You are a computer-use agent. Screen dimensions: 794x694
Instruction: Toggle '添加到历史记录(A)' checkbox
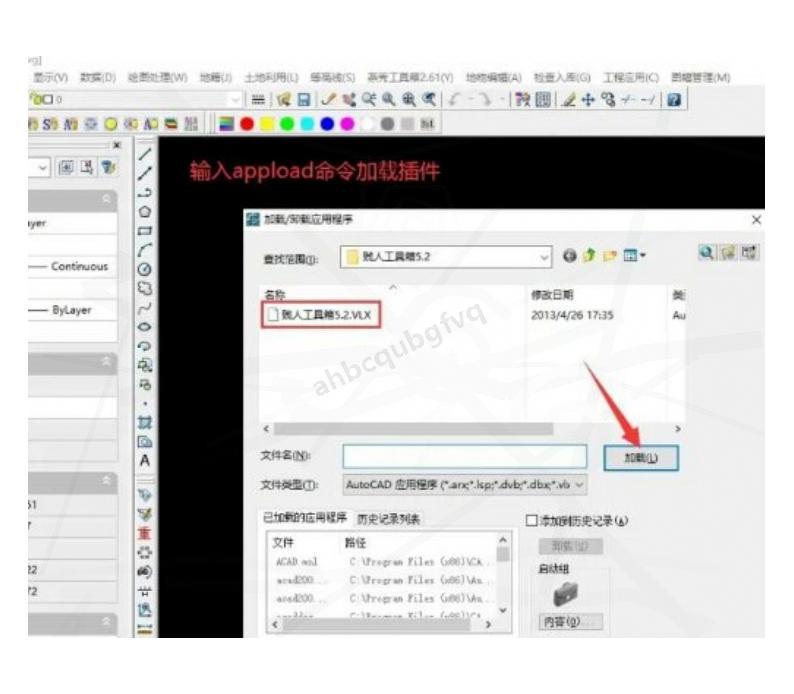coord(531,520)
